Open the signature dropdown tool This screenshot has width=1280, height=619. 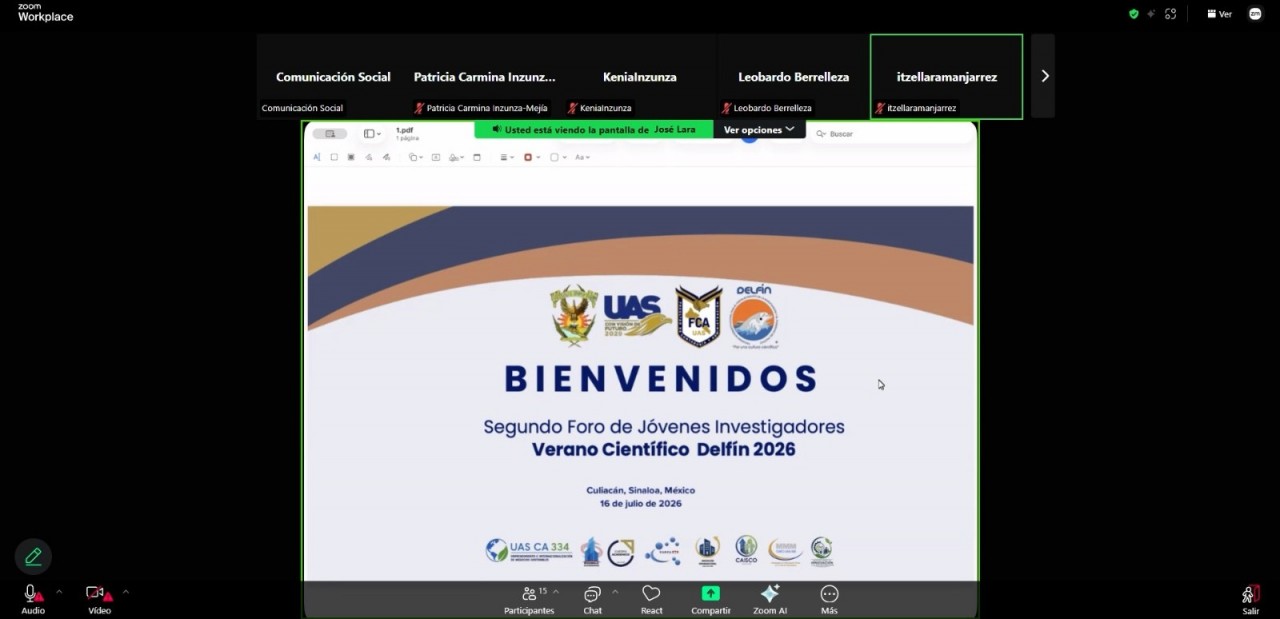pos(456,157)
